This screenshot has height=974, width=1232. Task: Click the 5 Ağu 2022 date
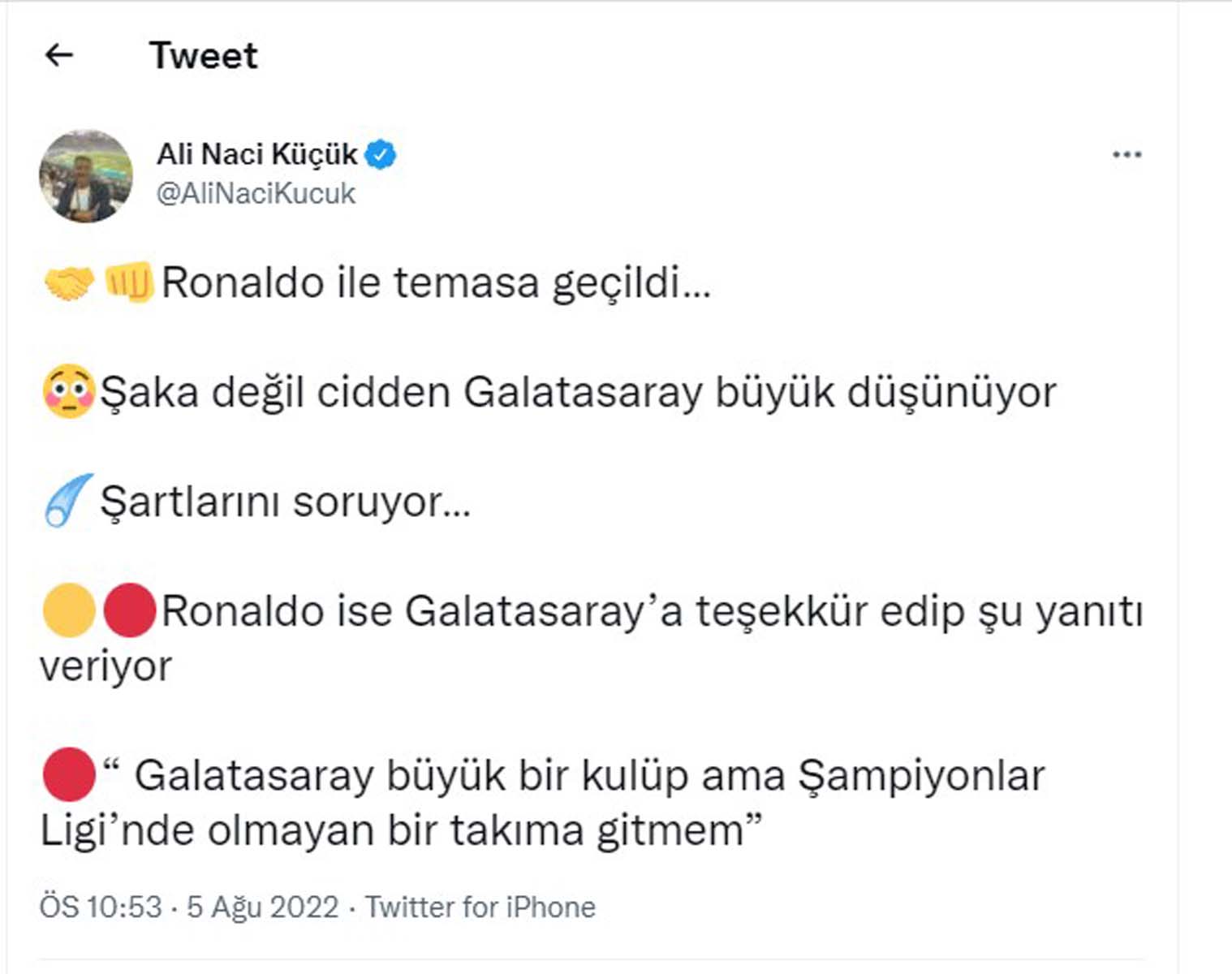click(264, 905)
